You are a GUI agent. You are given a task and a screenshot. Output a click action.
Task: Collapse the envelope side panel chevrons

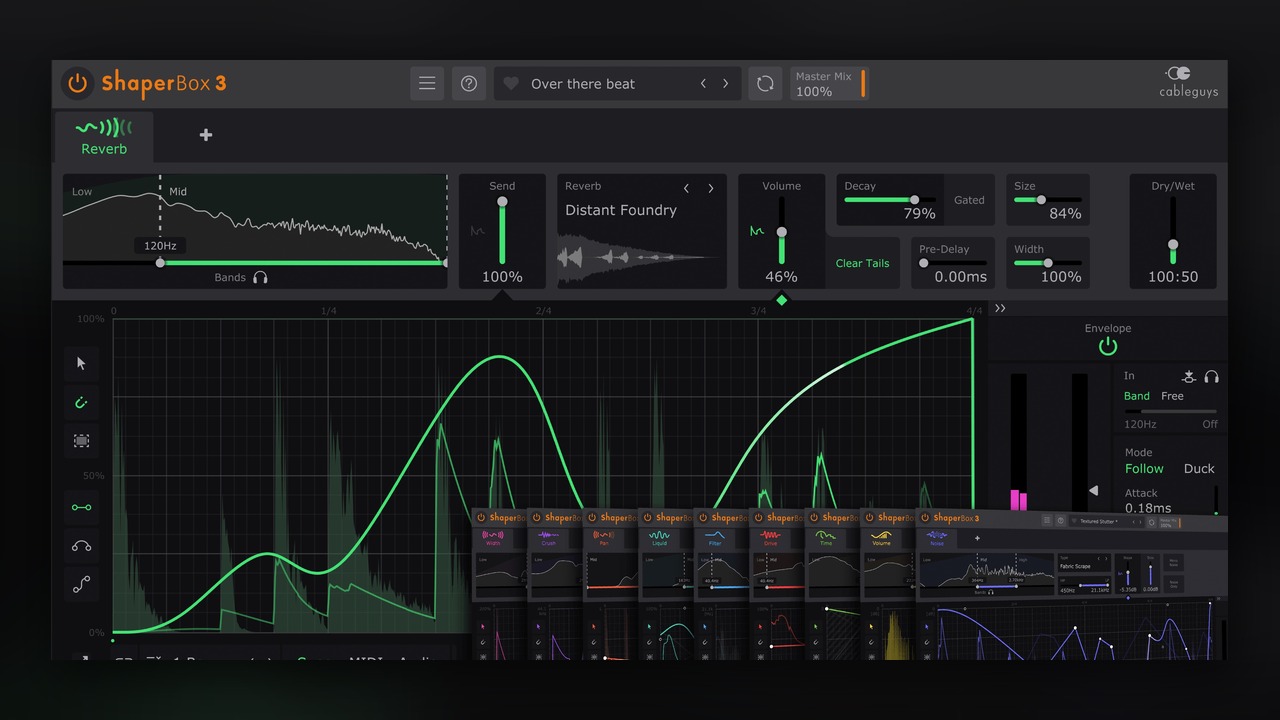coord(1000,309)
